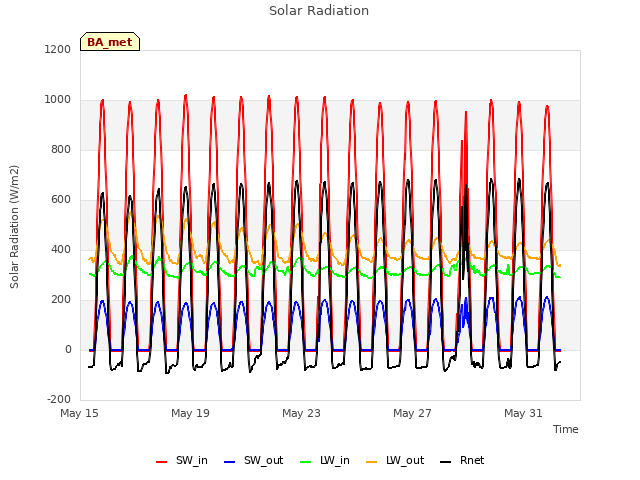The width and height of the screenshot is (640, 480).
Task: Toggle the SW_out legend entry
Action: 253,460
